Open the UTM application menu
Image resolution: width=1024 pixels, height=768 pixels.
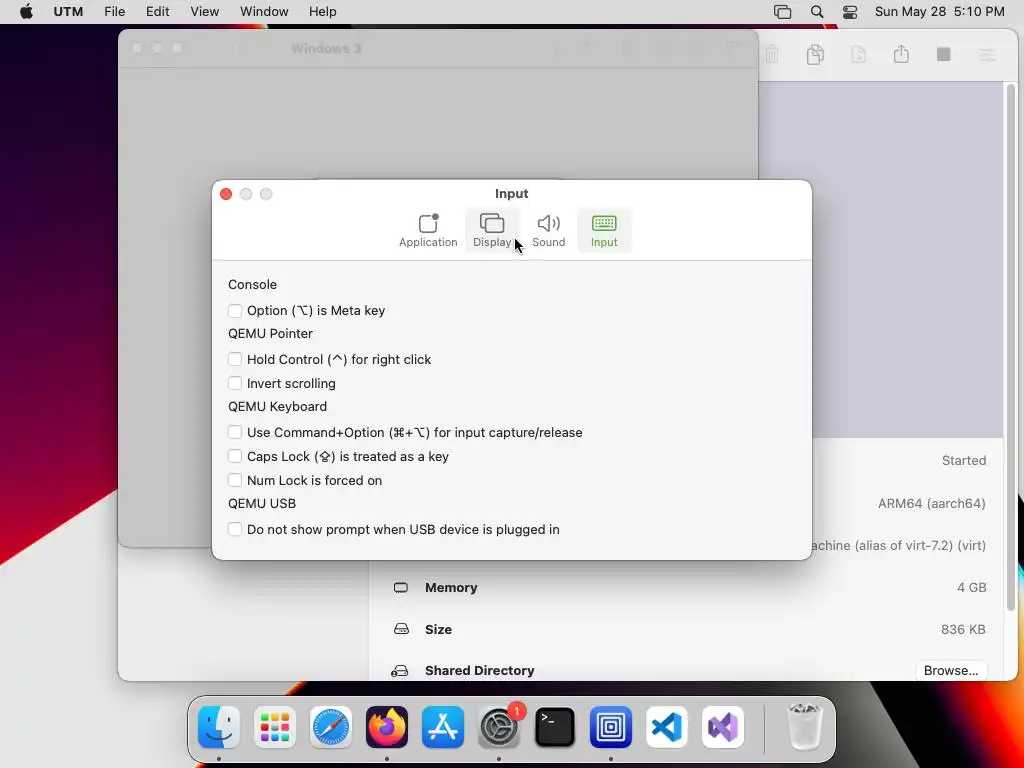(68, 12)
